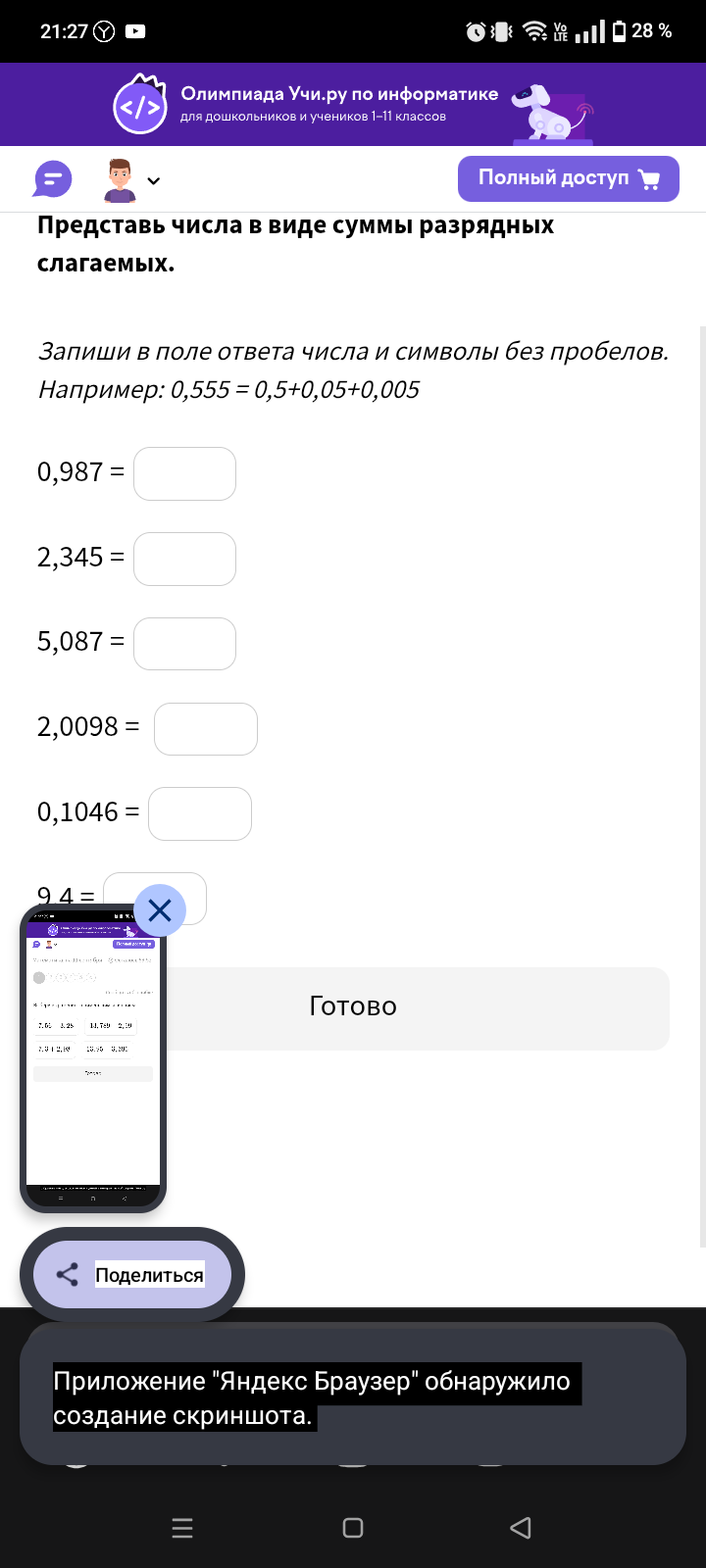Image resolution: width=706 pixels, height=1568 pixels.
Task: Submit answers with the Готово button
Action: [353, 1007]
